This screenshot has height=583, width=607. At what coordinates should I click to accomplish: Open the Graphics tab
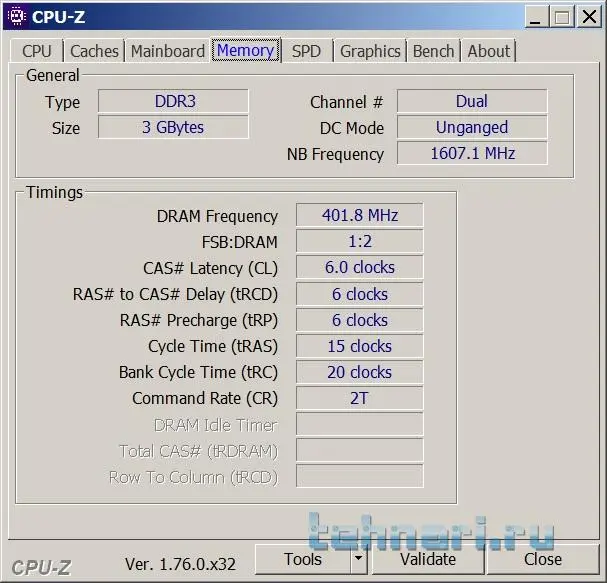(x=370, y=51)
